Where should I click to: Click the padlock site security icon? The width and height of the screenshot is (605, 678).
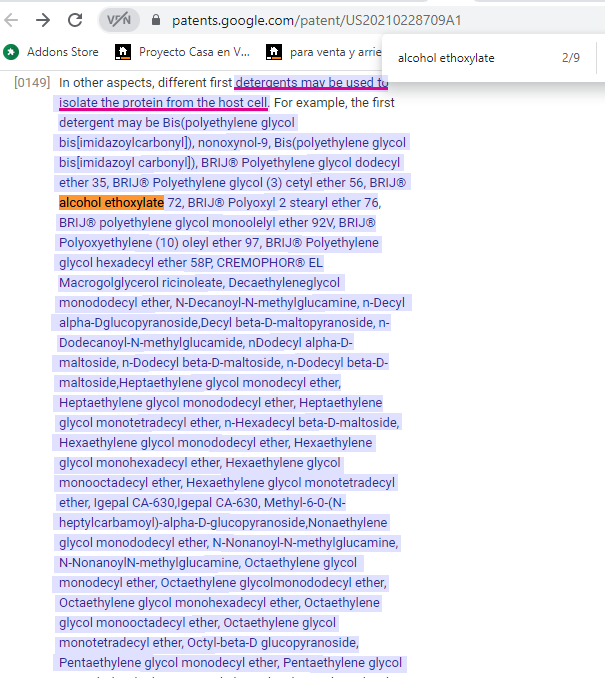coord(155,20)
